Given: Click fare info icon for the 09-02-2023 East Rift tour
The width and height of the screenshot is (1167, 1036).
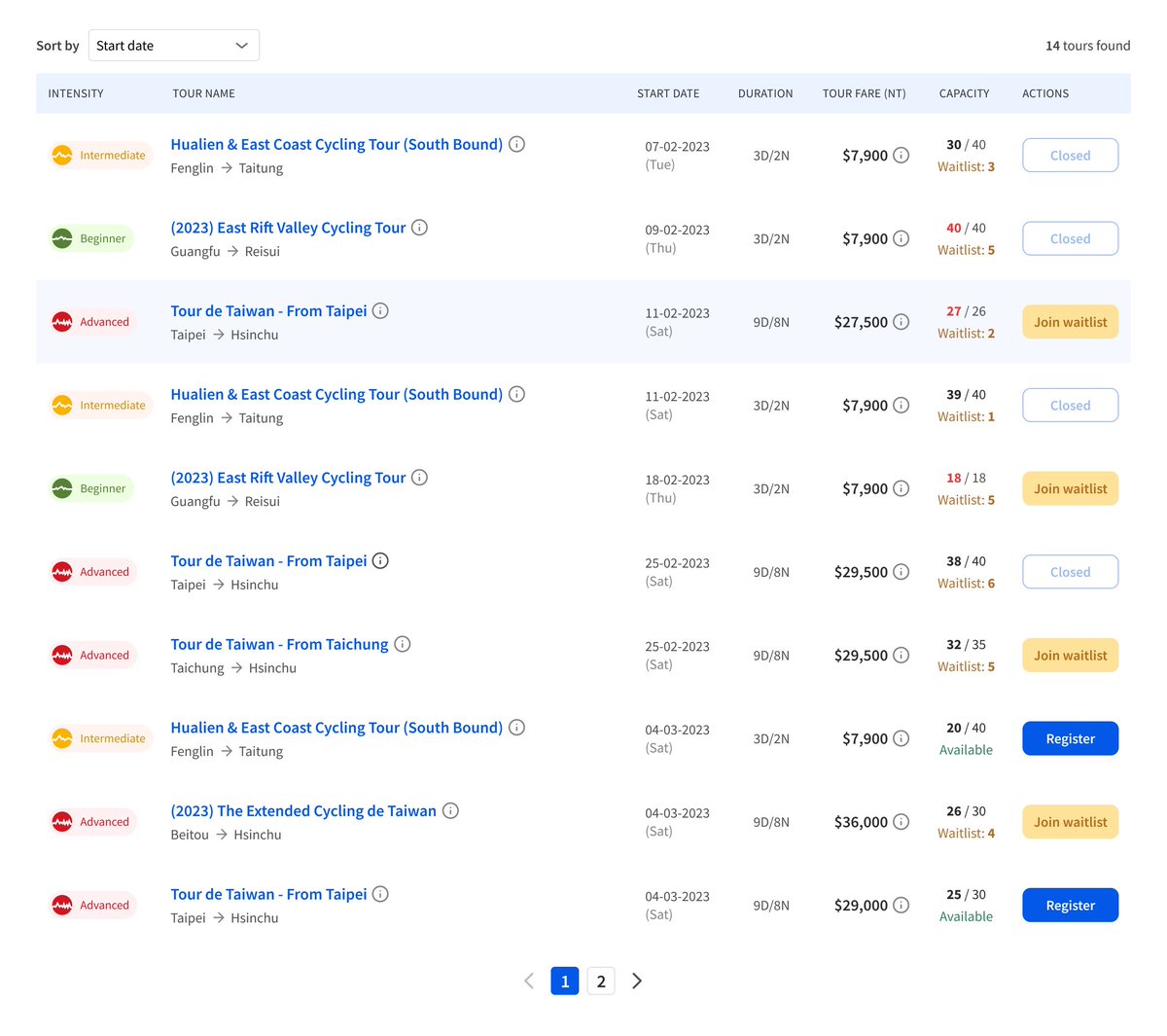Looking at the screenshot, I should click(902, 238).
